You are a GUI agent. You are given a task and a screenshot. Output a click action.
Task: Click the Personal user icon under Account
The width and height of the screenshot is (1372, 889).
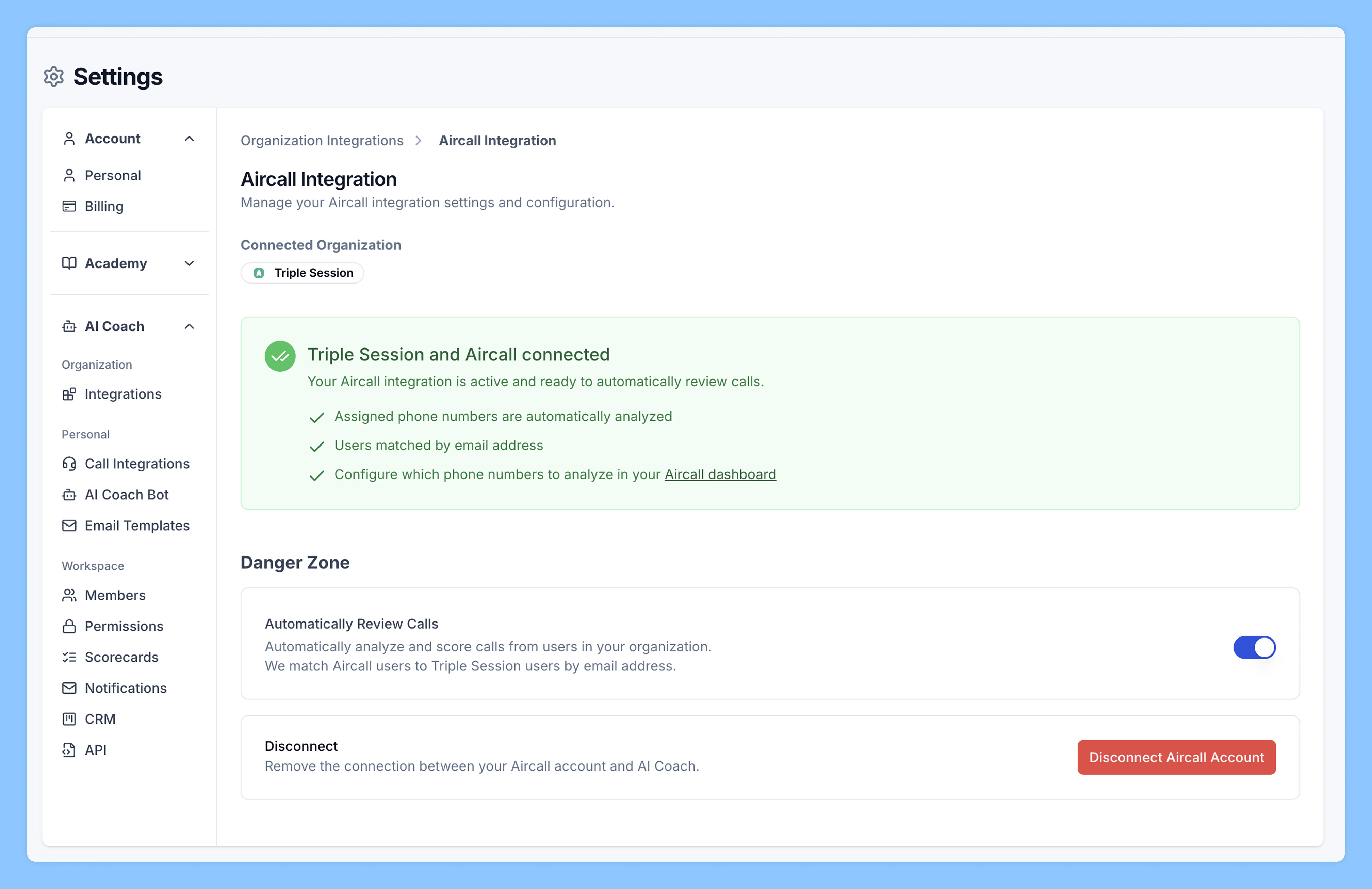pos(69,175)
